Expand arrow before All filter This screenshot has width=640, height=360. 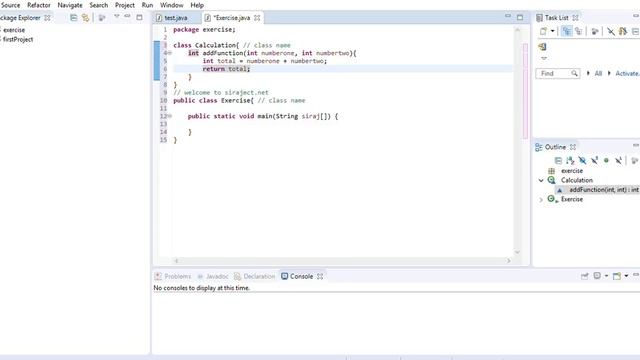pos(588,73)
